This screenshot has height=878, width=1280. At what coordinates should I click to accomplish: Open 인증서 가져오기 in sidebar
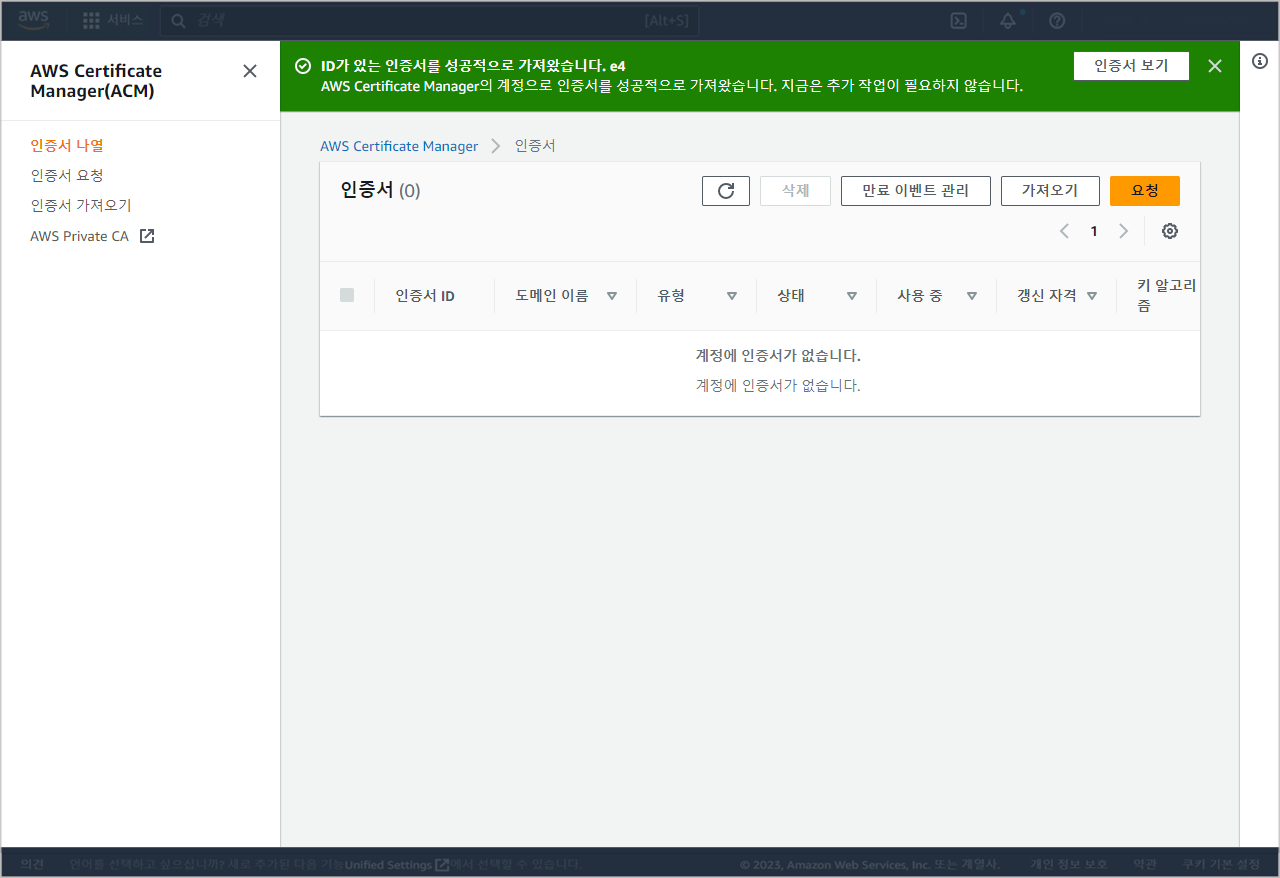[x=81, y=205]
